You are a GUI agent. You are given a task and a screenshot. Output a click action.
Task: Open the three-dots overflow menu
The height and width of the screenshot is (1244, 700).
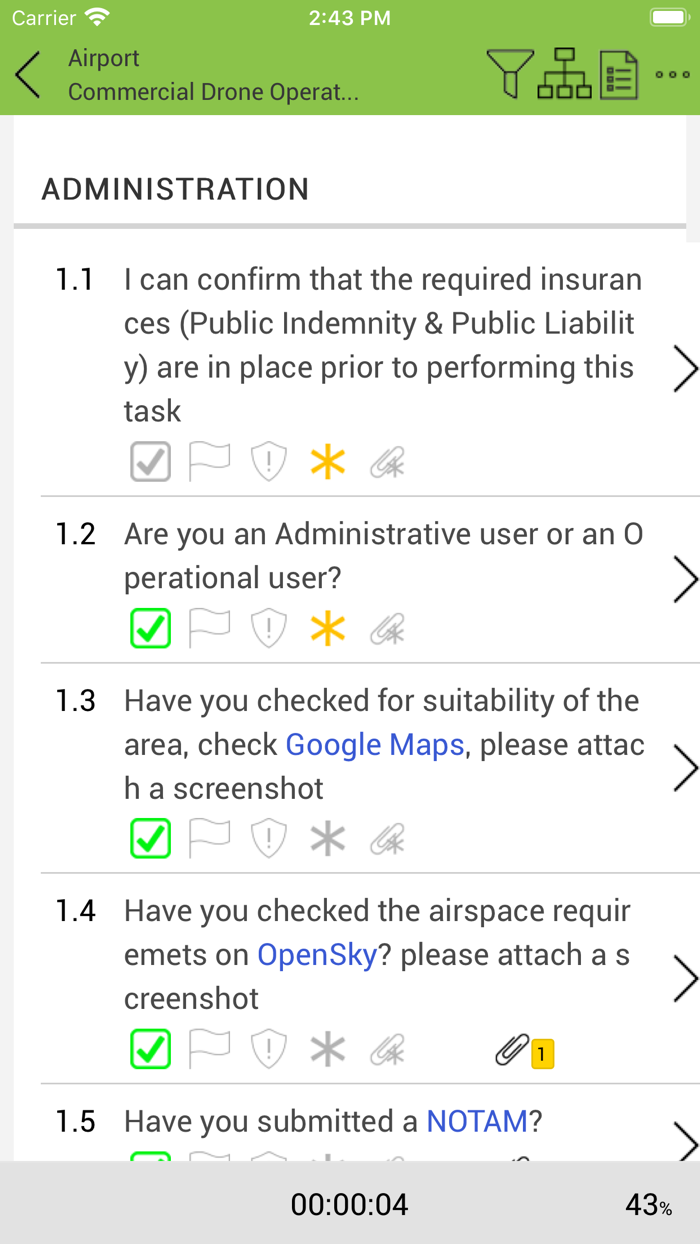coord(673,74)
